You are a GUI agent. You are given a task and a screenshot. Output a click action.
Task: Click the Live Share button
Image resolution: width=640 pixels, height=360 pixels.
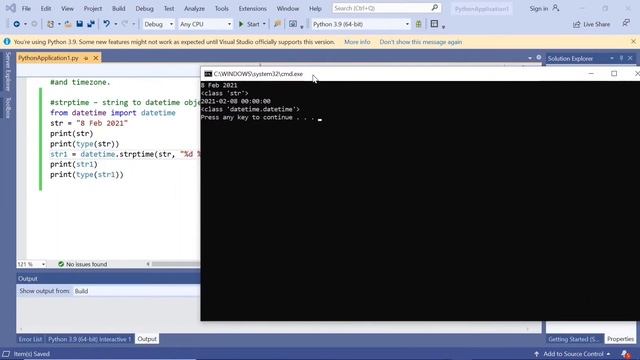pos(591,24)
